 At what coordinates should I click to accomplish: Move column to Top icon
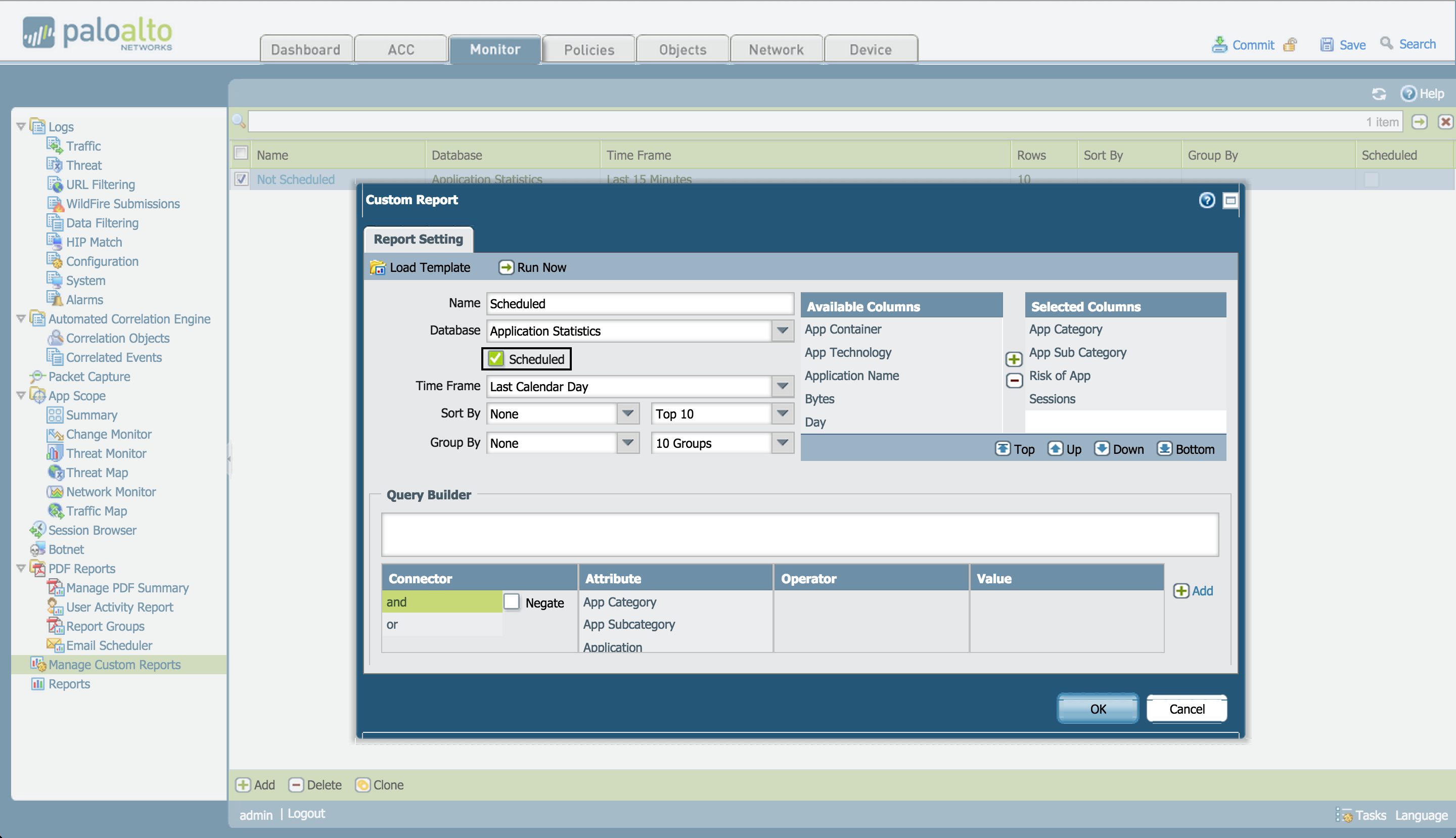point(1003,449)
